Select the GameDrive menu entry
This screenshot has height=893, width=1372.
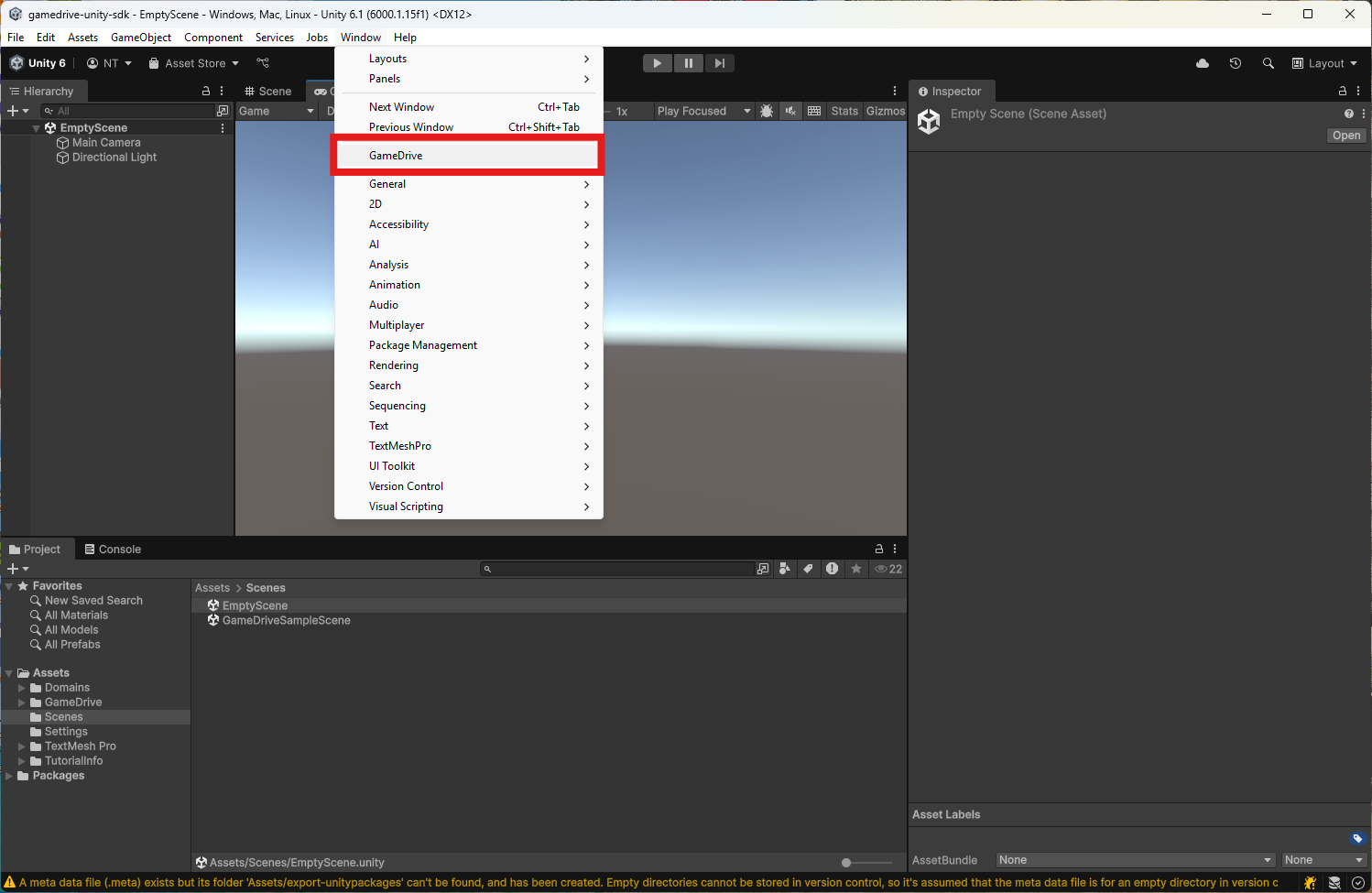[395, 155]
